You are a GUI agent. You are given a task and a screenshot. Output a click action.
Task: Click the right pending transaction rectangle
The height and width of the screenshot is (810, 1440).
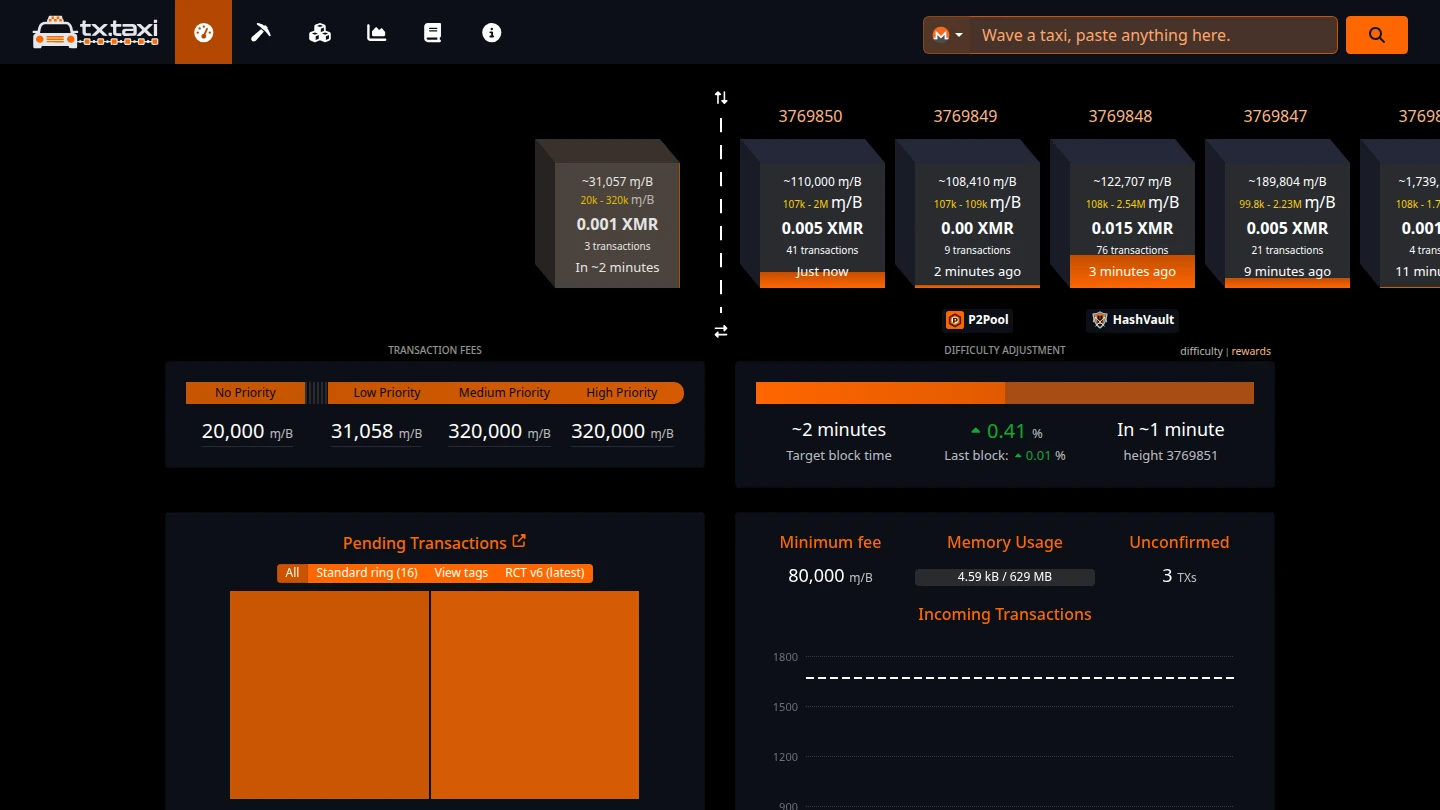535,695
